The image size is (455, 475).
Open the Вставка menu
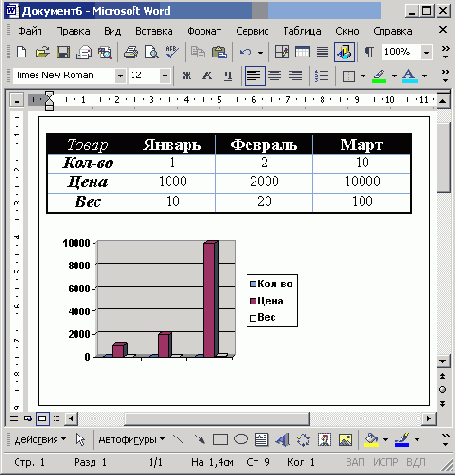click(154, 31)
